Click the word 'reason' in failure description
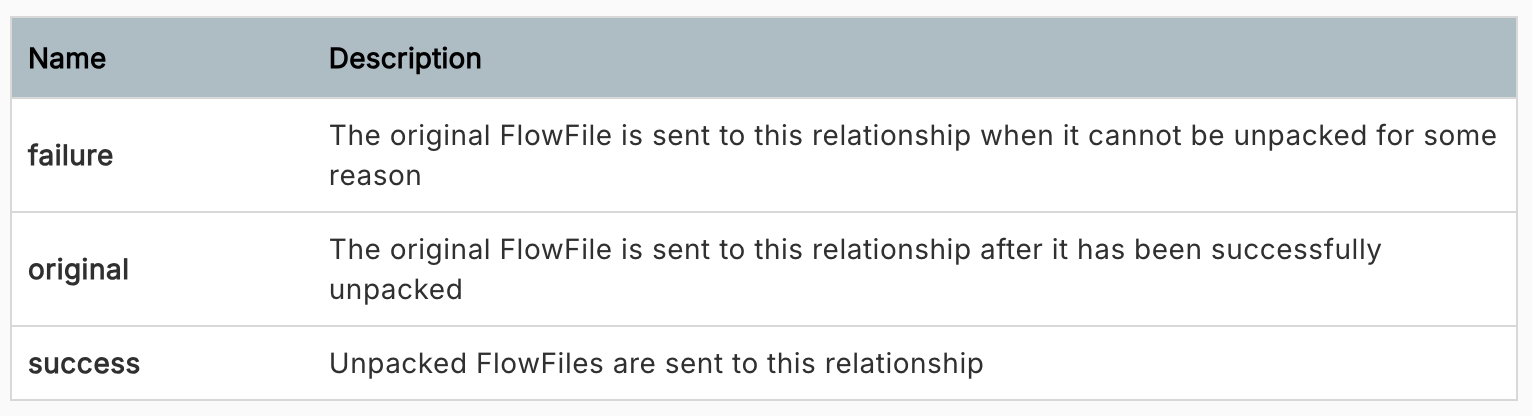This screenshot has width=1532, height=416. 375,176
